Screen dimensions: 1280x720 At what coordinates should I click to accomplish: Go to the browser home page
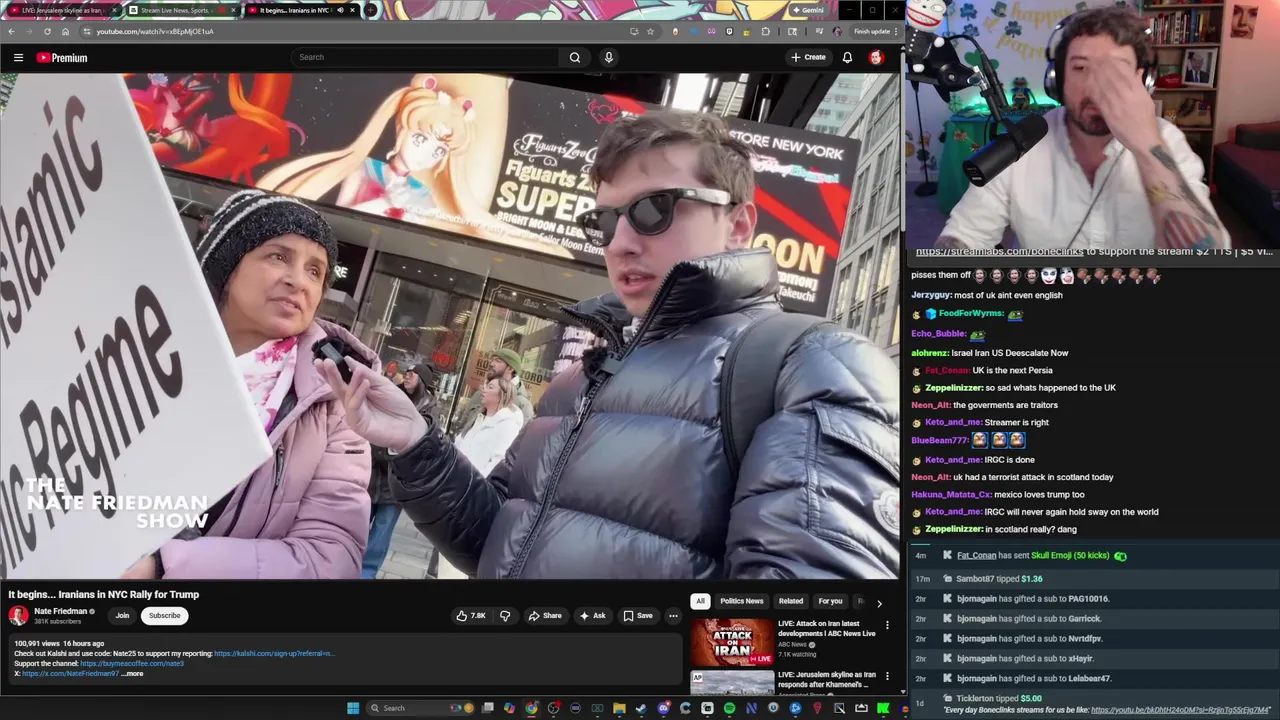(x=65, y=31)
